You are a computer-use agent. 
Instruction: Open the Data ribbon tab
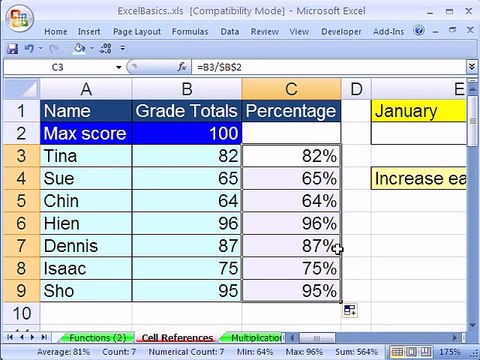click(x=230, y=32)
